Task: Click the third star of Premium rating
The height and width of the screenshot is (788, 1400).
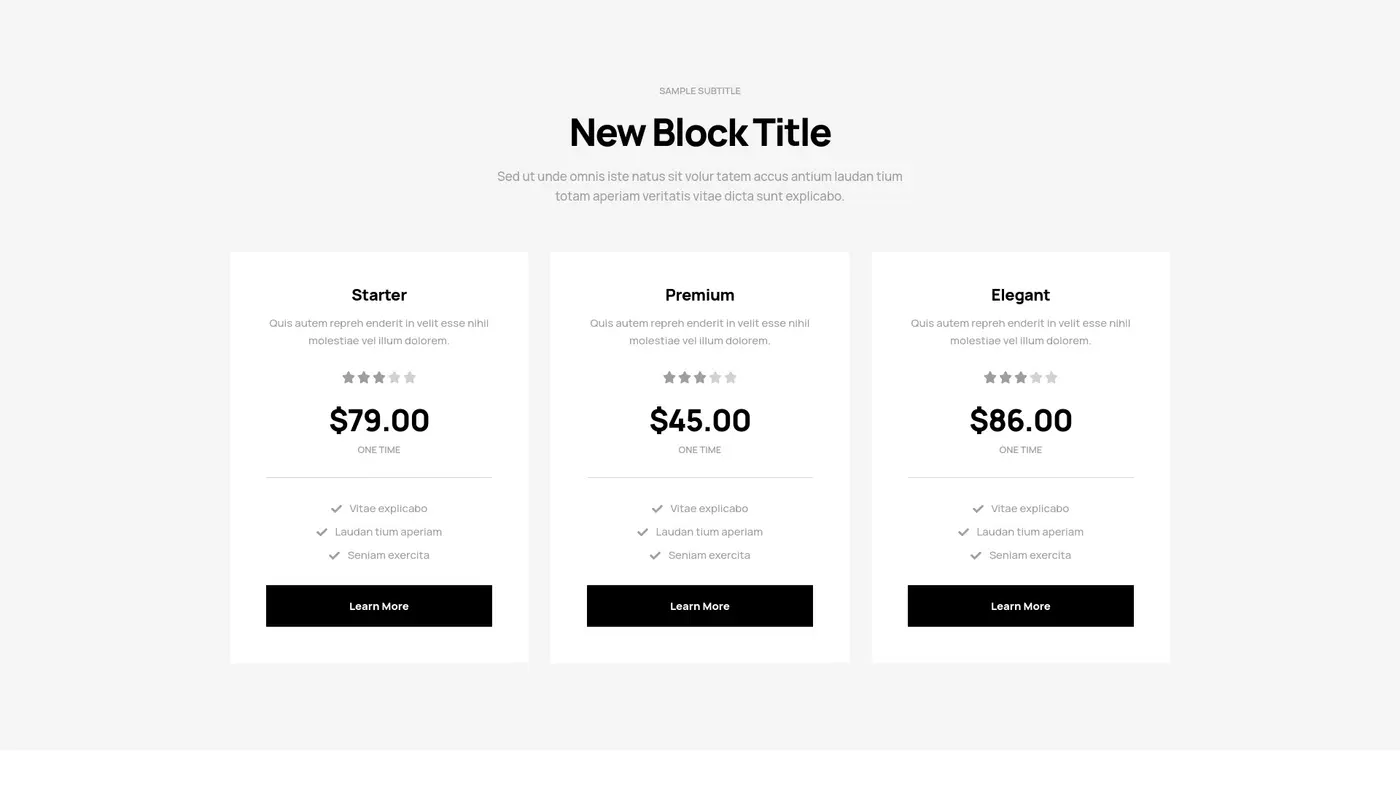Action: pos(698,377)
